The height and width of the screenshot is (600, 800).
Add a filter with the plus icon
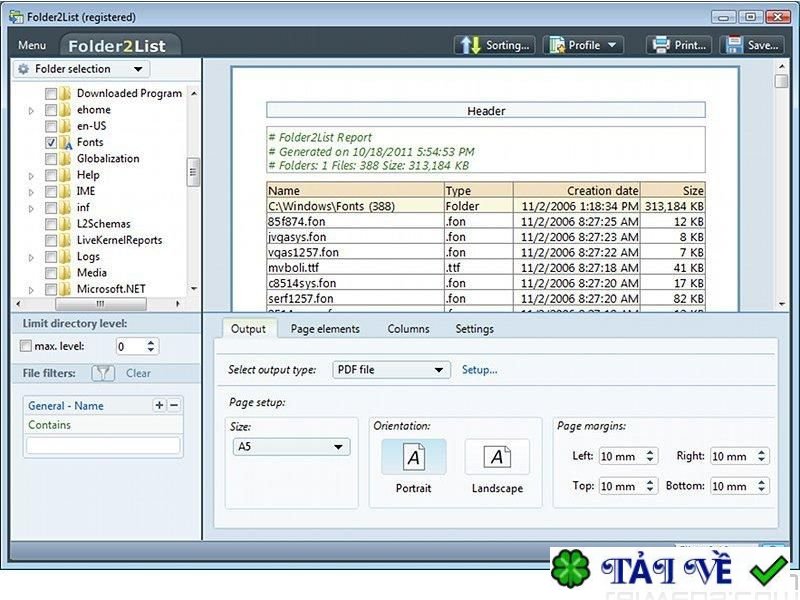(x=158, y=405)
